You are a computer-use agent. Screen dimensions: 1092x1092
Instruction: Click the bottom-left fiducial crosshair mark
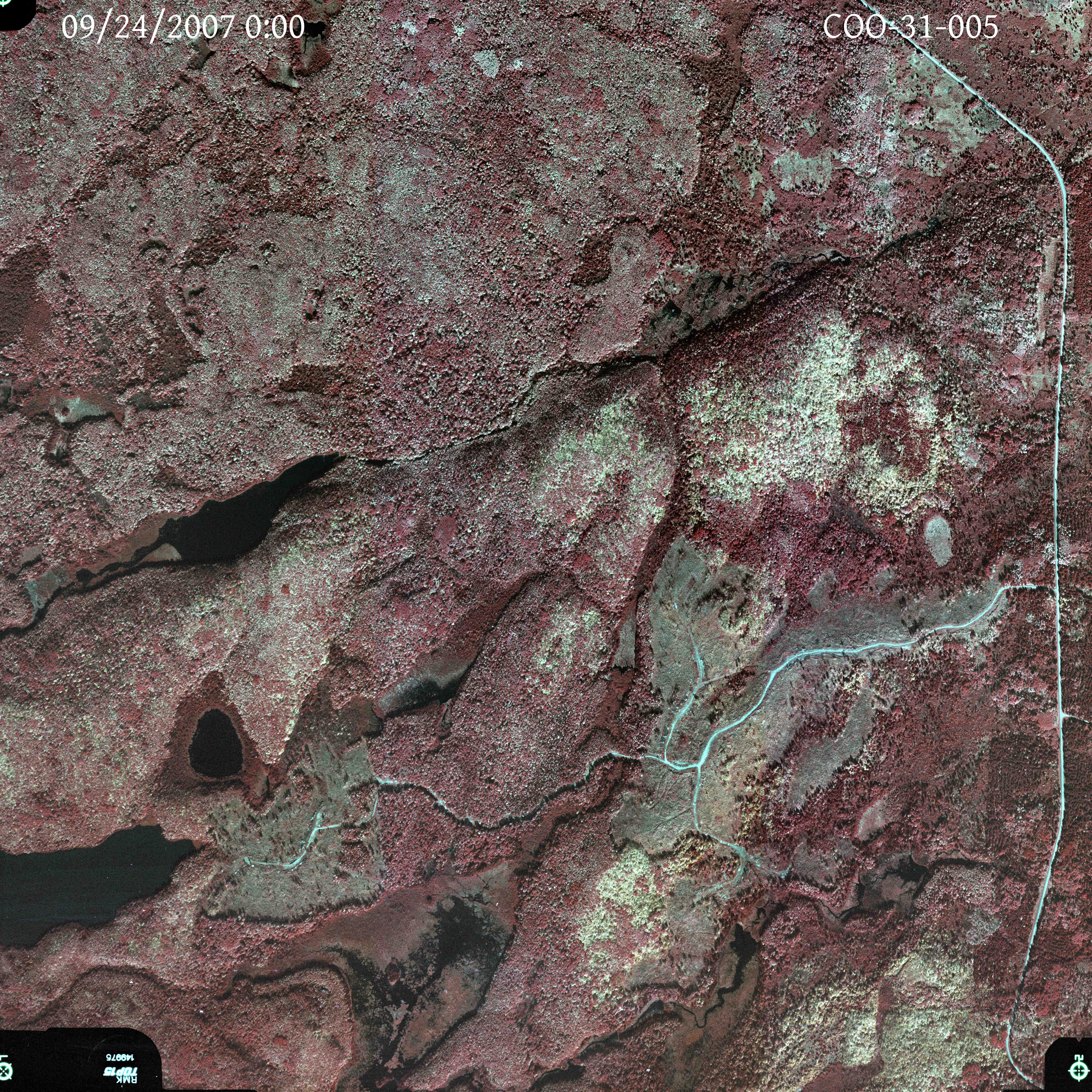pyautogui.click(x=4, y=1071)
